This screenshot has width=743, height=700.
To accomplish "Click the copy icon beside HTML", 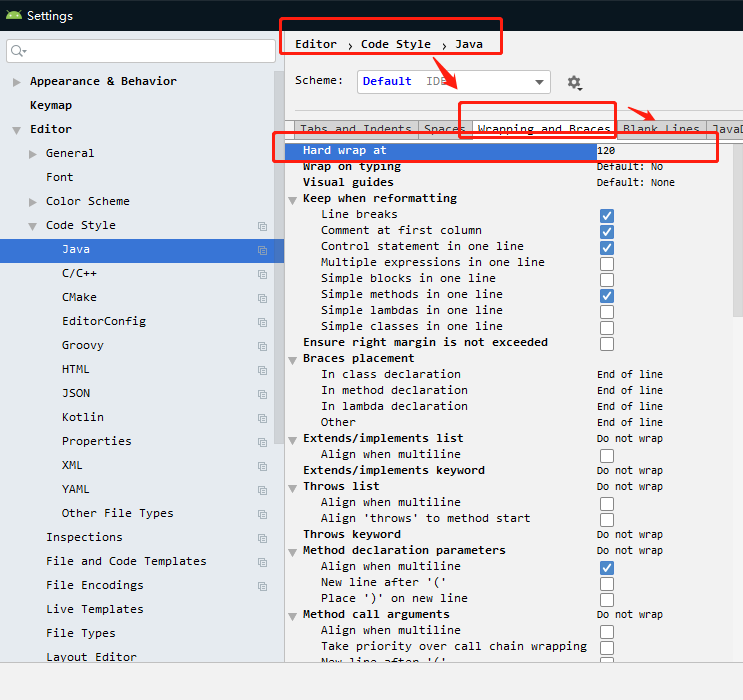I will (x=262, y=370).
